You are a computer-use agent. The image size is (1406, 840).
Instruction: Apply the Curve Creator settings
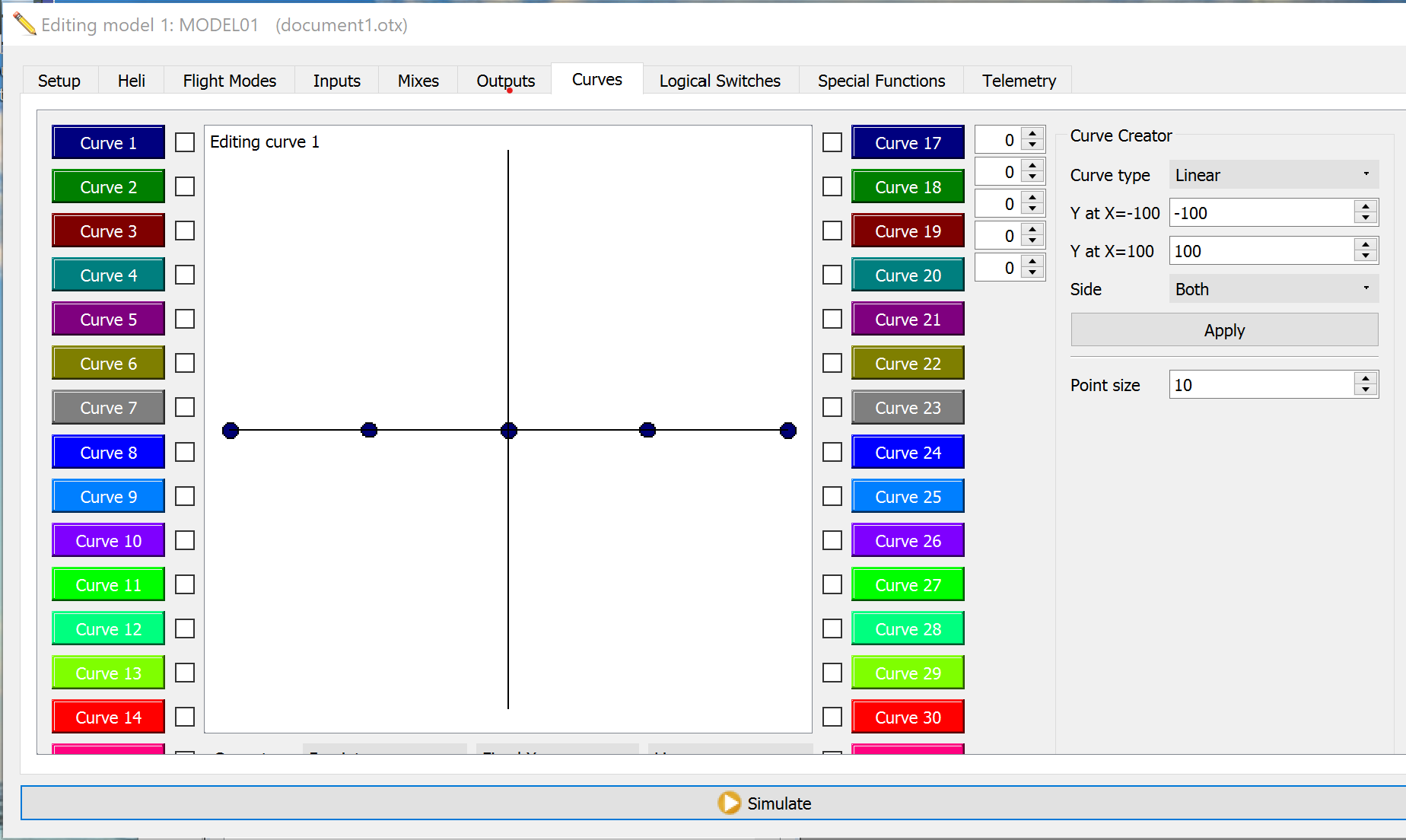[x=1223, y=329]
